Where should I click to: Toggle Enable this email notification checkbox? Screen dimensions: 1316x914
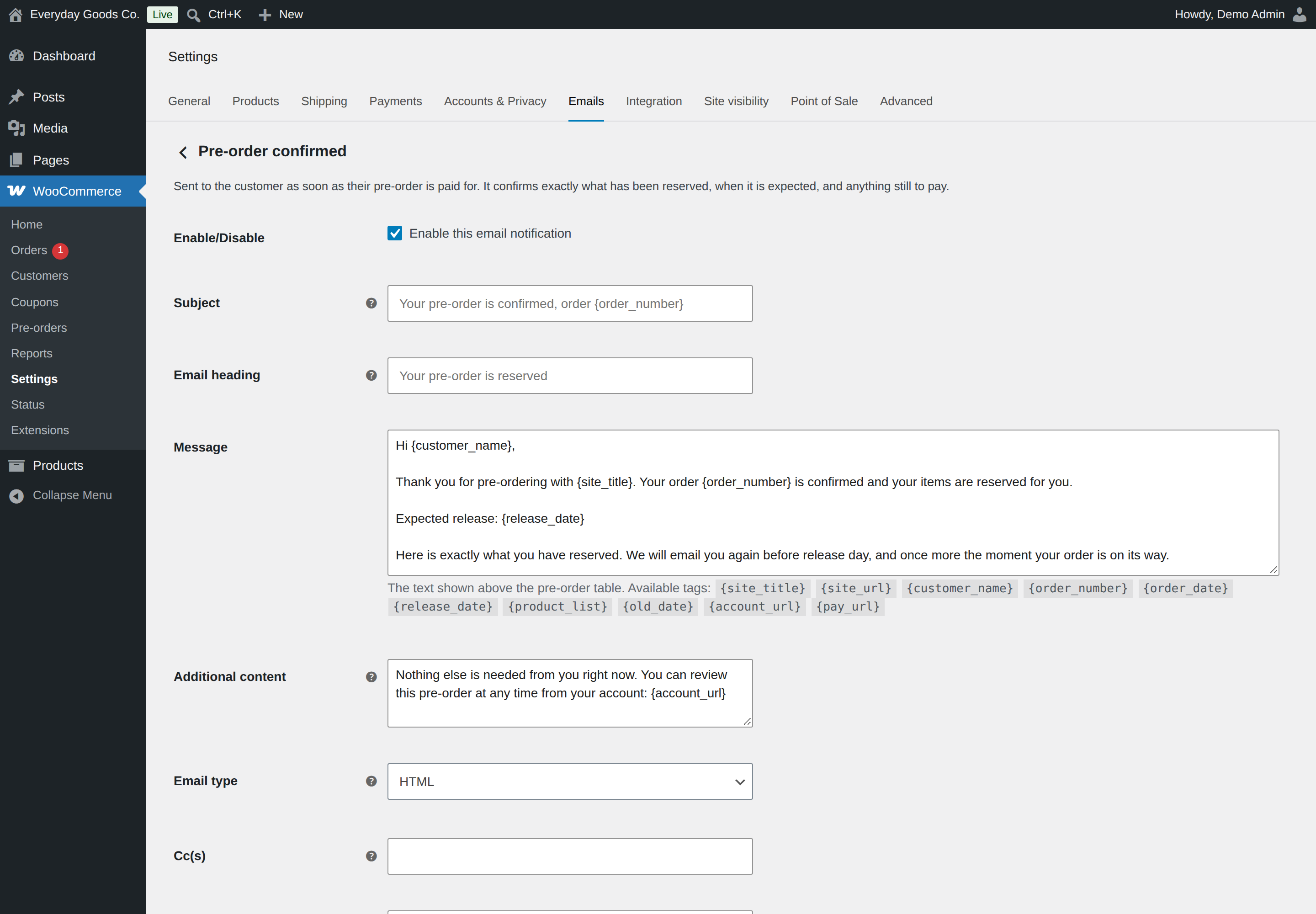pos(394,233)
